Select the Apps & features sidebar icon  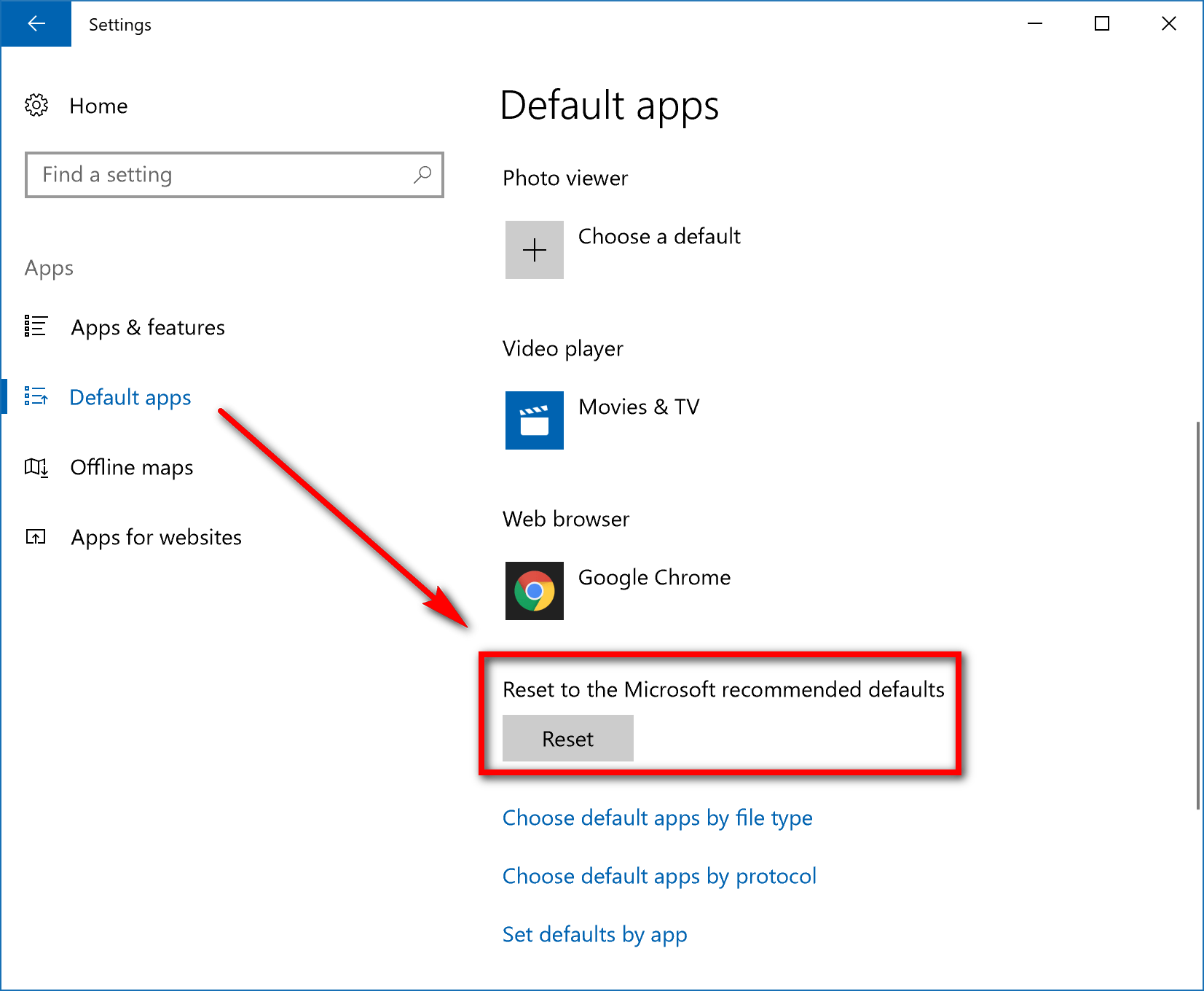pyautogui.click(x=36, y=326)
